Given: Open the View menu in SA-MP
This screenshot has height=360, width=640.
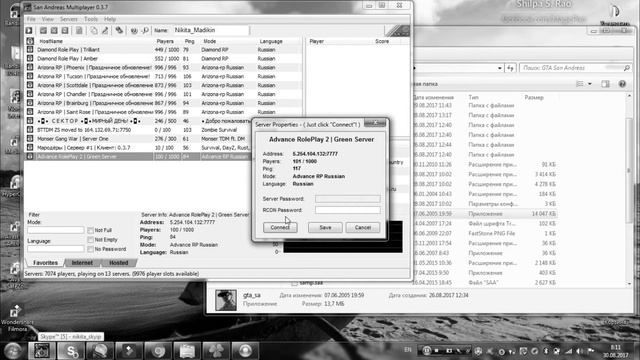Looking at the screenshot, I should pos(48,19).
